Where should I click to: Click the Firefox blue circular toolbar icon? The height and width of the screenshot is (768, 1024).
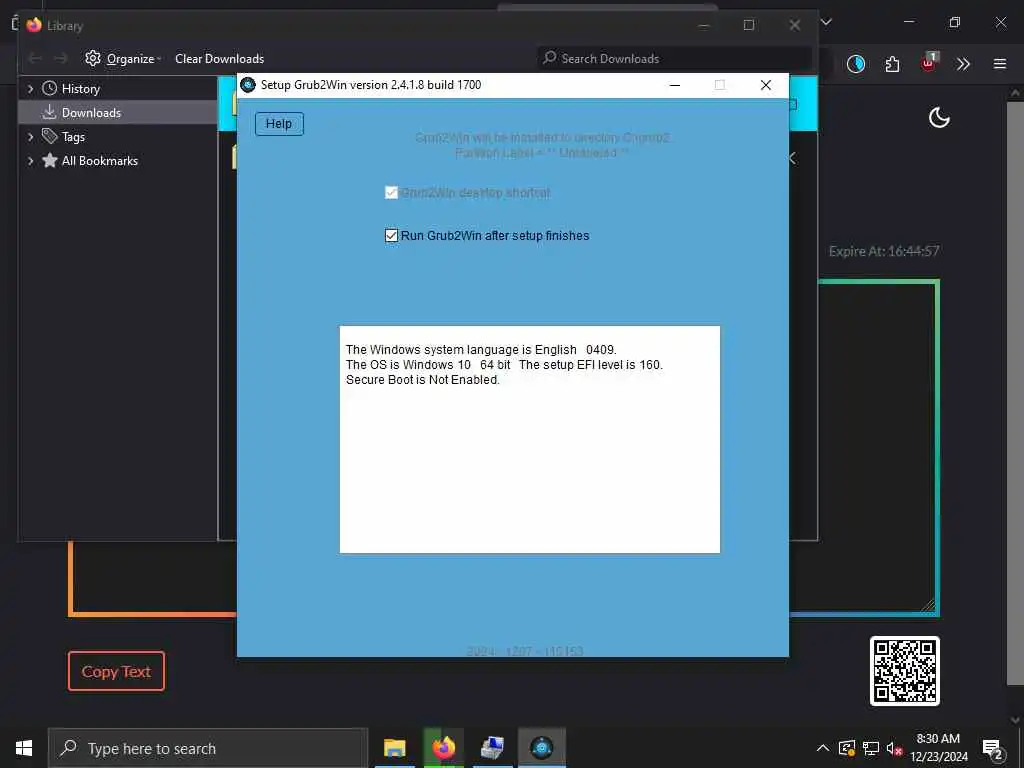pyautogui.click(x=856, y=64)
